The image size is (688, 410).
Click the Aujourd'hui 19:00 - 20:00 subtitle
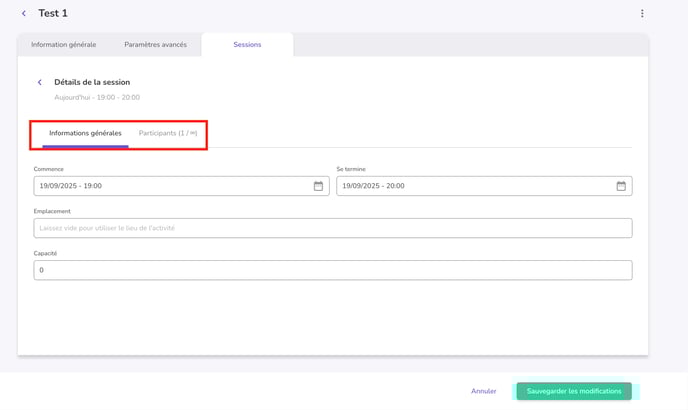coord(97,98)
